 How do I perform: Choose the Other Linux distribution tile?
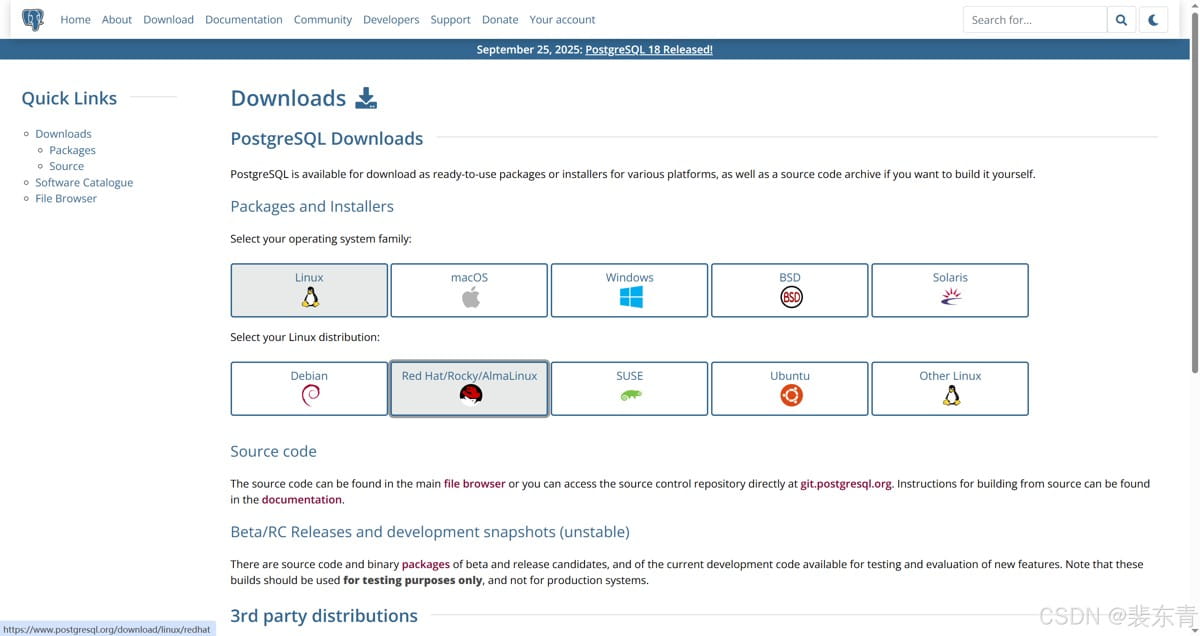[x=950, y=388]
